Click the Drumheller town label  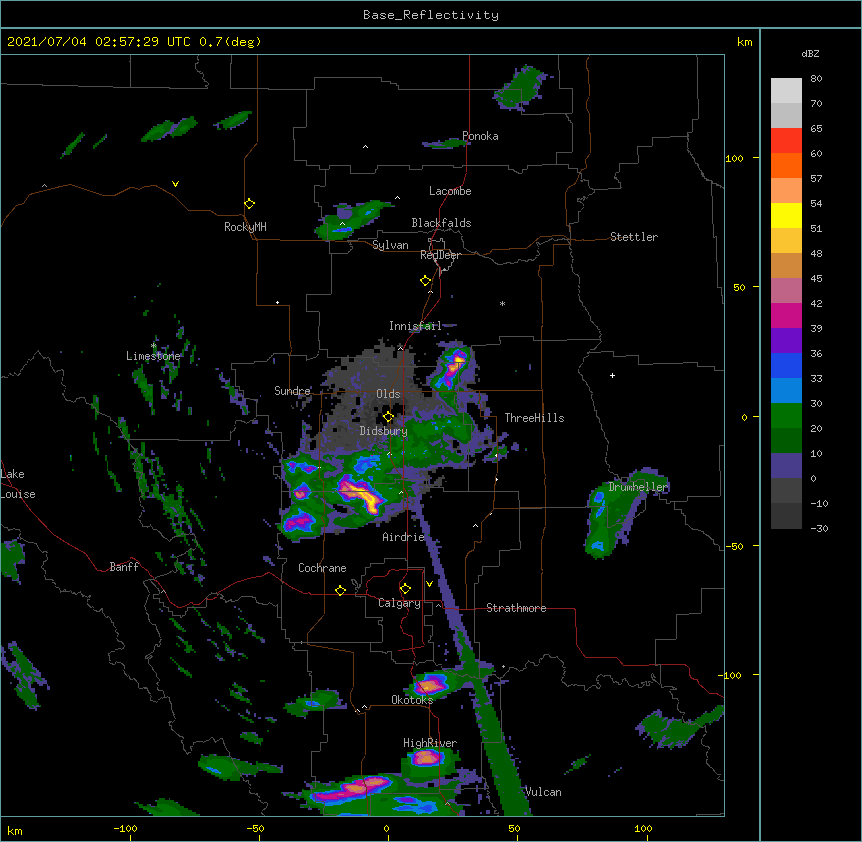[638, 487]
